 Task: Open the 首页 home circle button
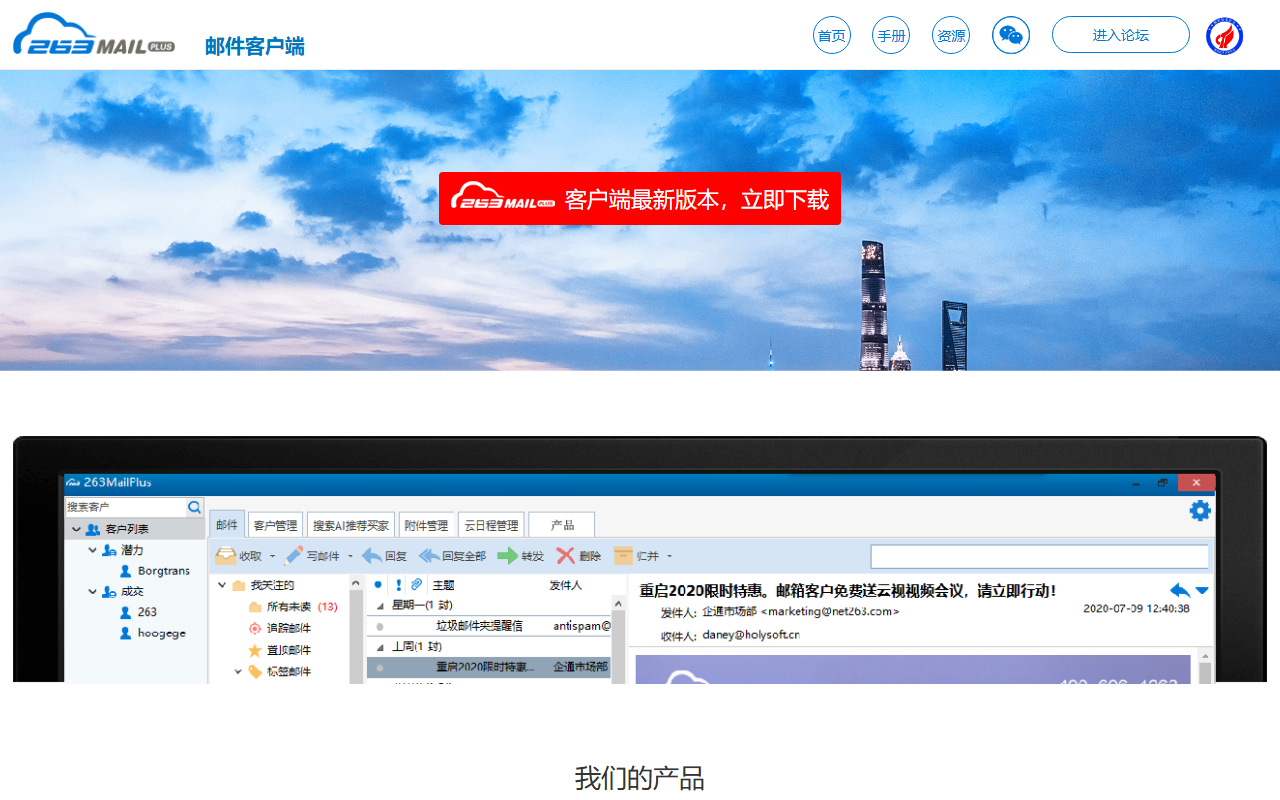click(x=832, y=35)
